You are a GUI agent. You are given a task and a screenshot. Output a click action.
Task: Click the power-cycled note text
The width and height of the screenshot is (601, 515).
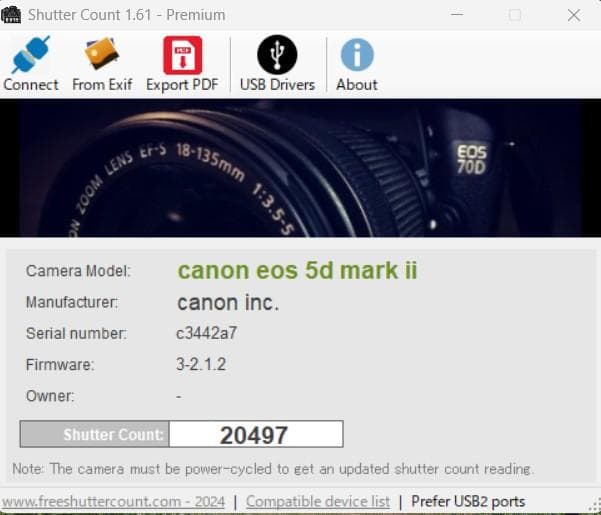[x=273, y=469]
